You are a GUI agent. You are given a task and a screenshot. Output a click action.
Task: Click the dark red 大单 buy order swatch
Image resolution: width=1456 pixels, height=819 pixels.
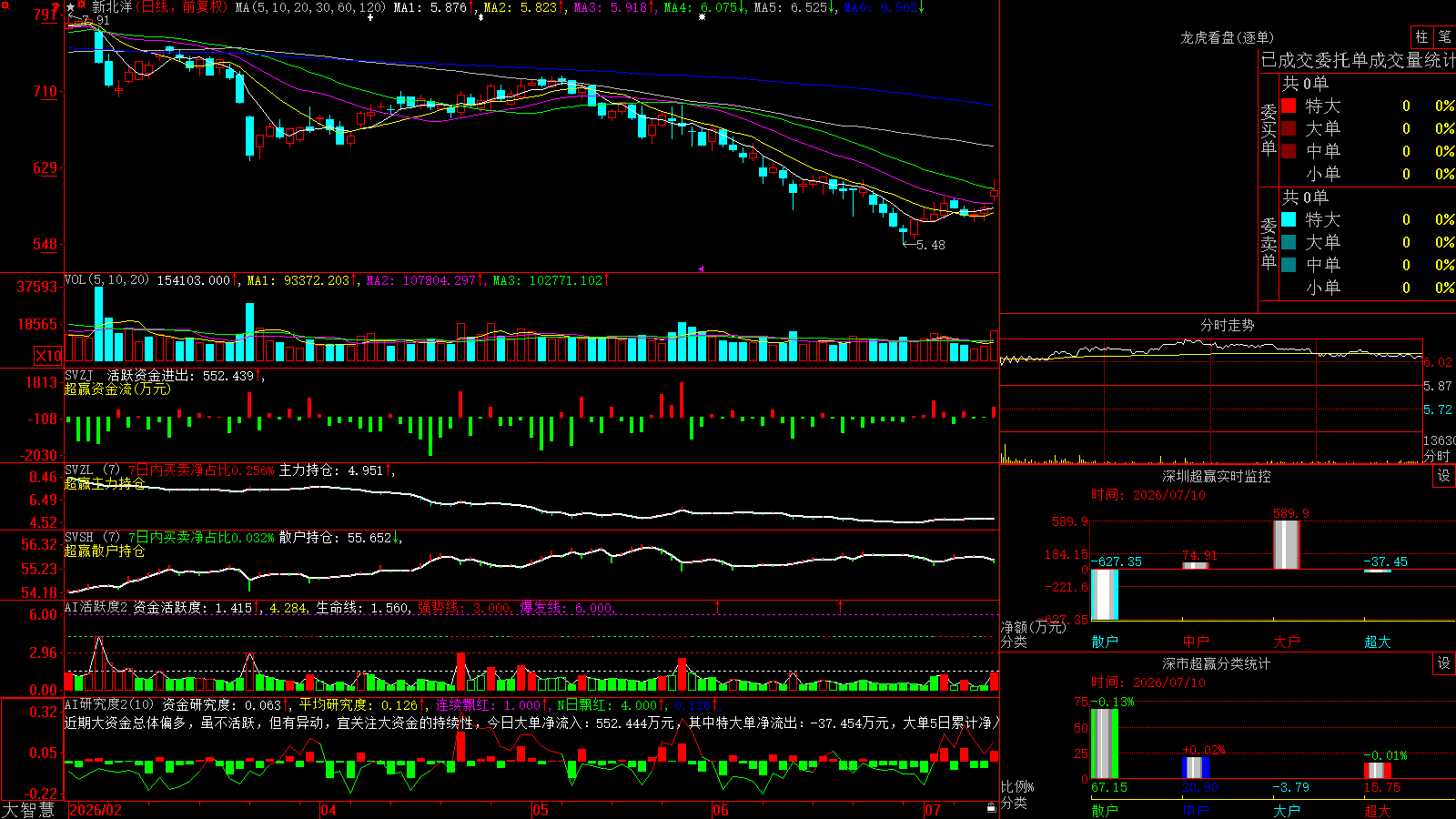[1289, 128]
